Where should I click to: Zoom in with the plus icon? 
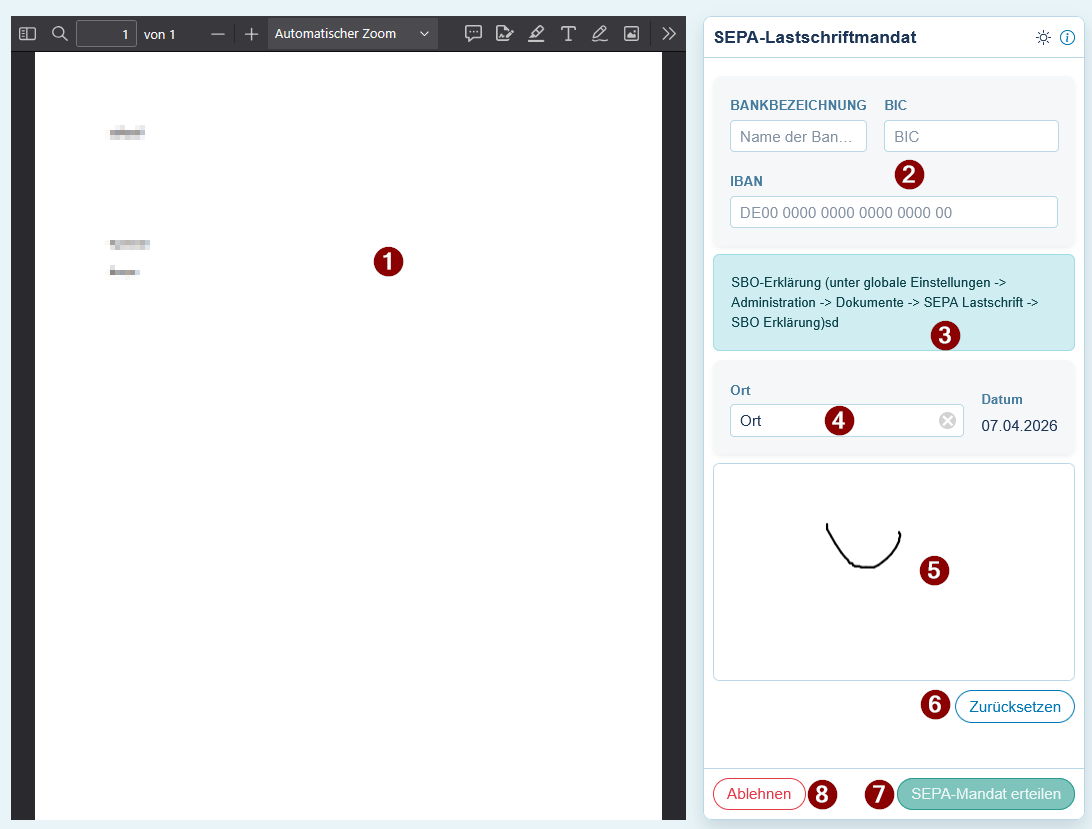pyautogui.click(x=251, y=33)
